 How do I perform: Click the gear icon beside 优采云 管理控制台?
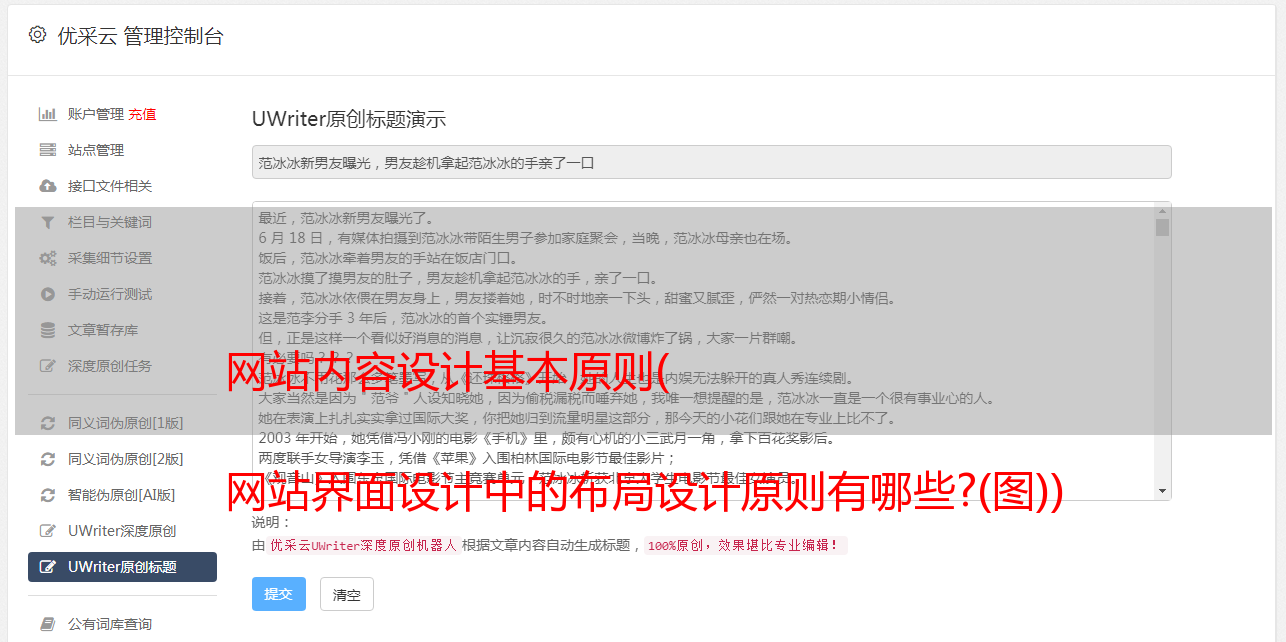pos(37,35)
